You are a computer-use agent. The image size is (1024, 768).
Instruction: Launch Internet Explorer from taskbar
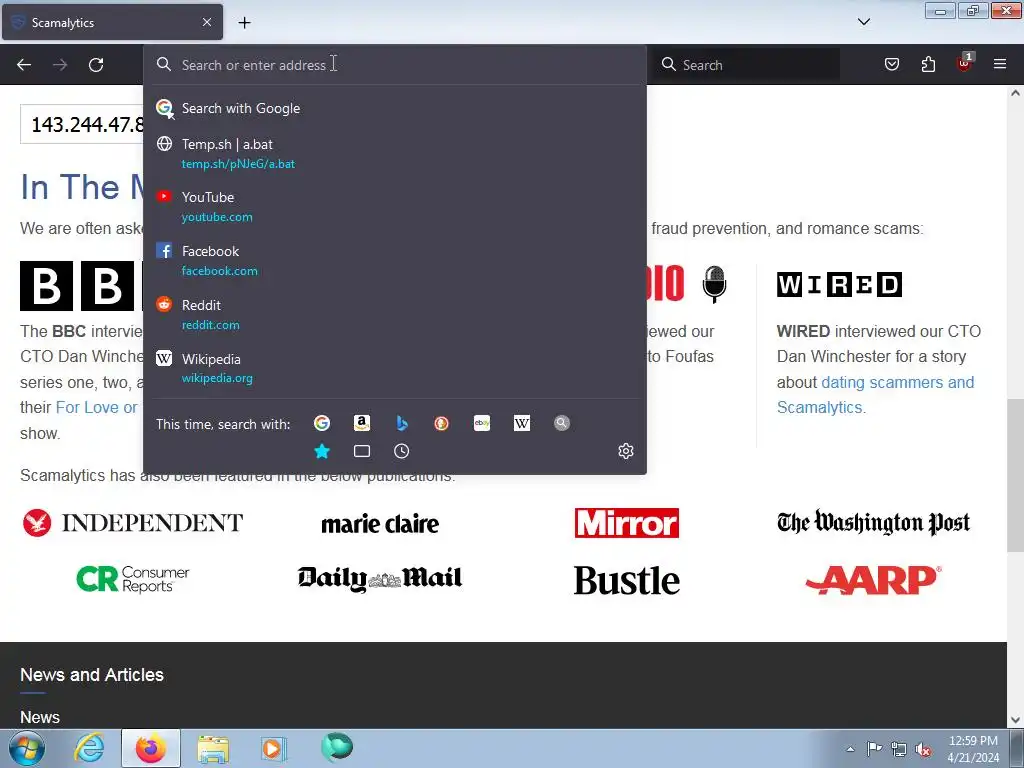[x=89, y=748]
